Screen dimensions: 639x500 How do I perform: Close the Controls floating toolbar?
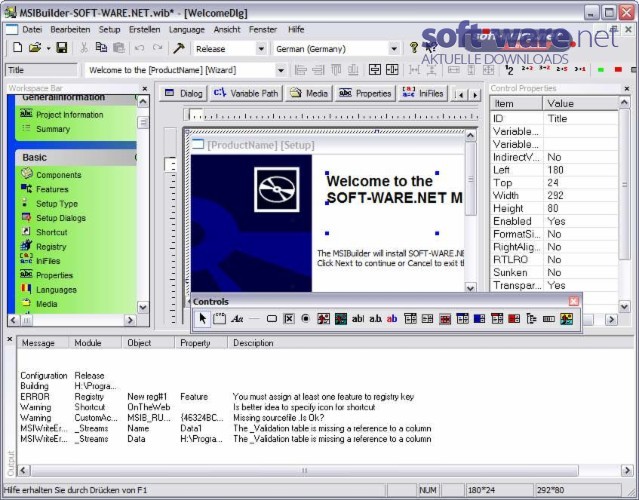coord(573,301)
